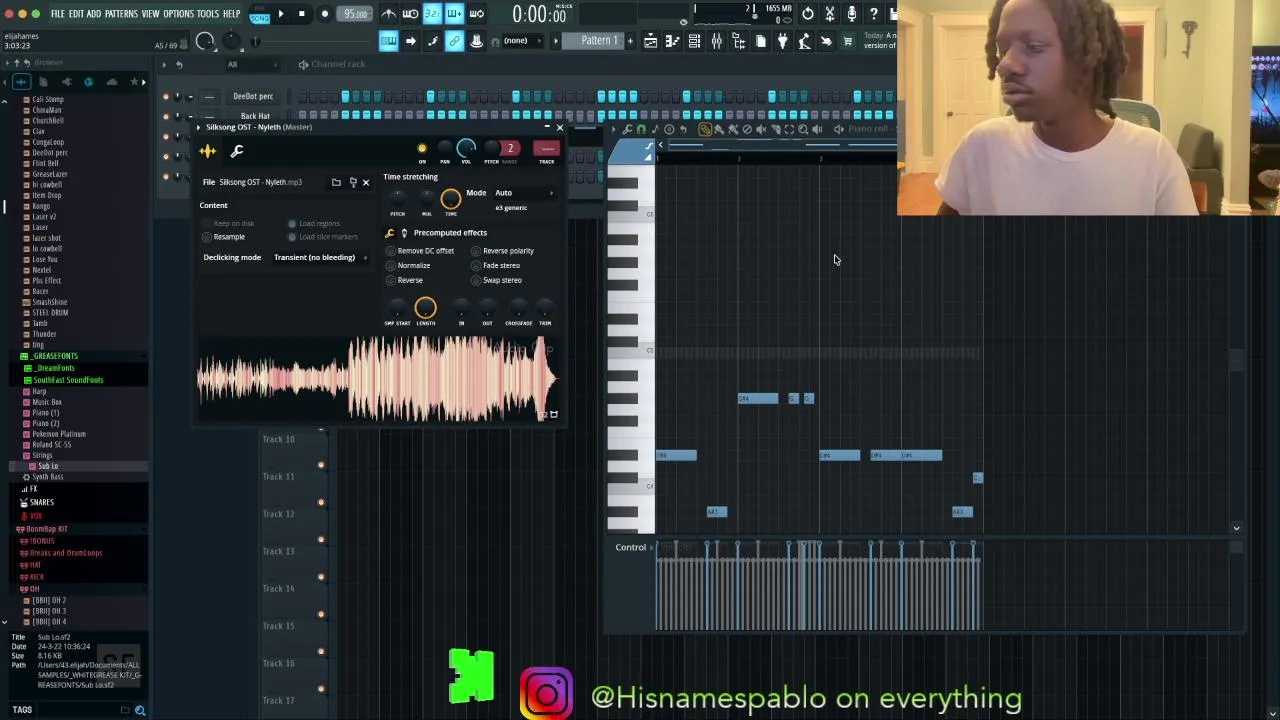Select the Zoom tool in piano roll

click(x=803, y=129)
